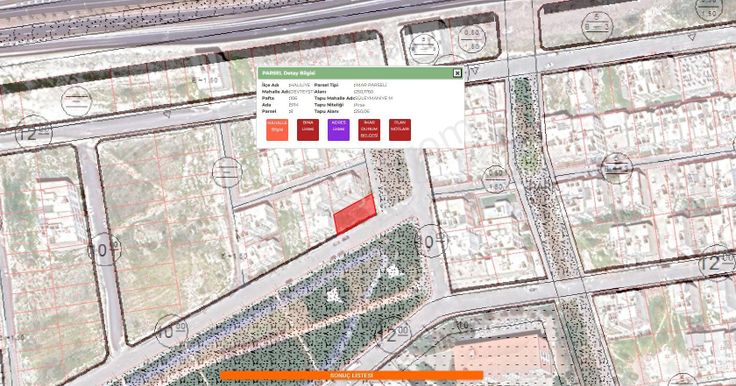This screenshot has width=736, height=386.
Task: Select the Tapu Mahalle Adı value
Action: 374,98
